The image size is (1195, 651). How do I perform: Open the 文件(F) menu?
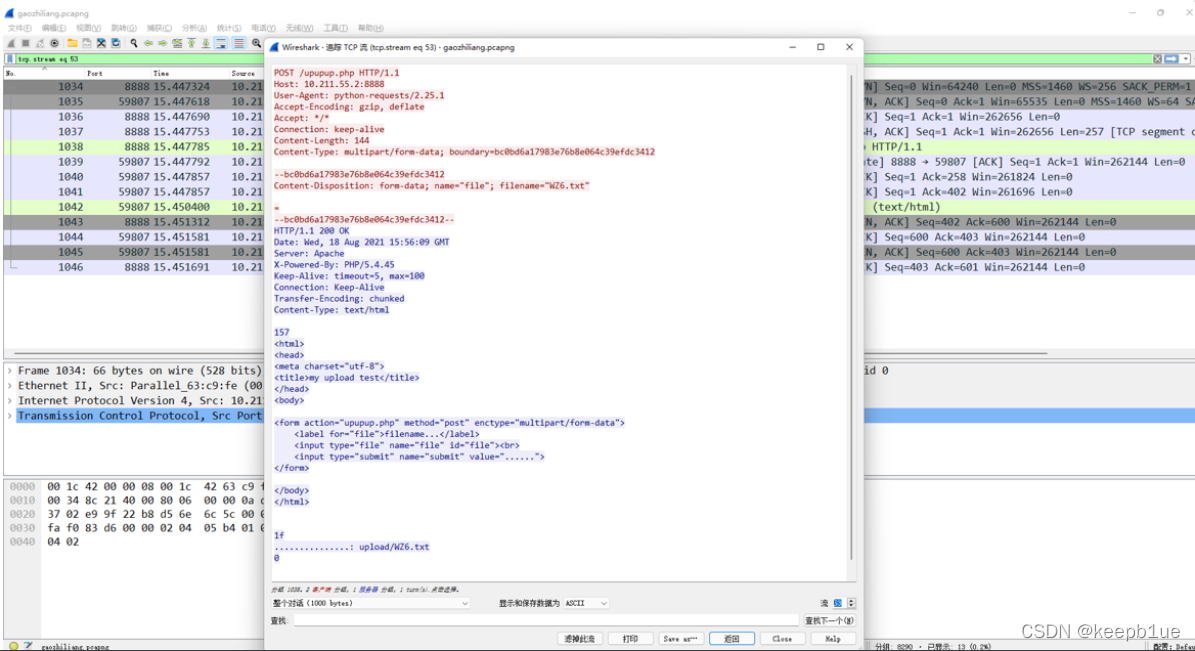coord(20,28)
